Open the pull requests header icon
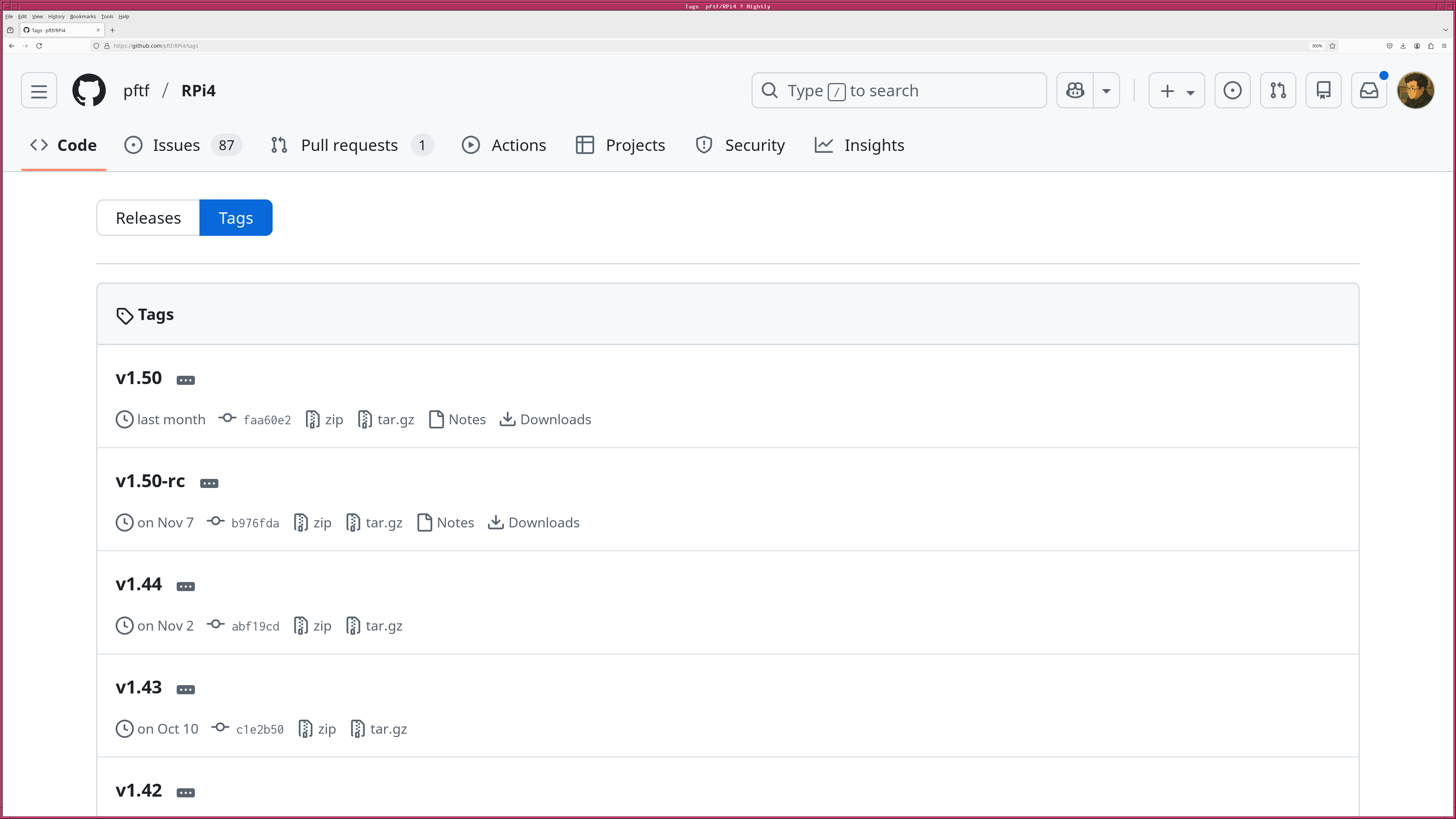 pos(1278,91)
